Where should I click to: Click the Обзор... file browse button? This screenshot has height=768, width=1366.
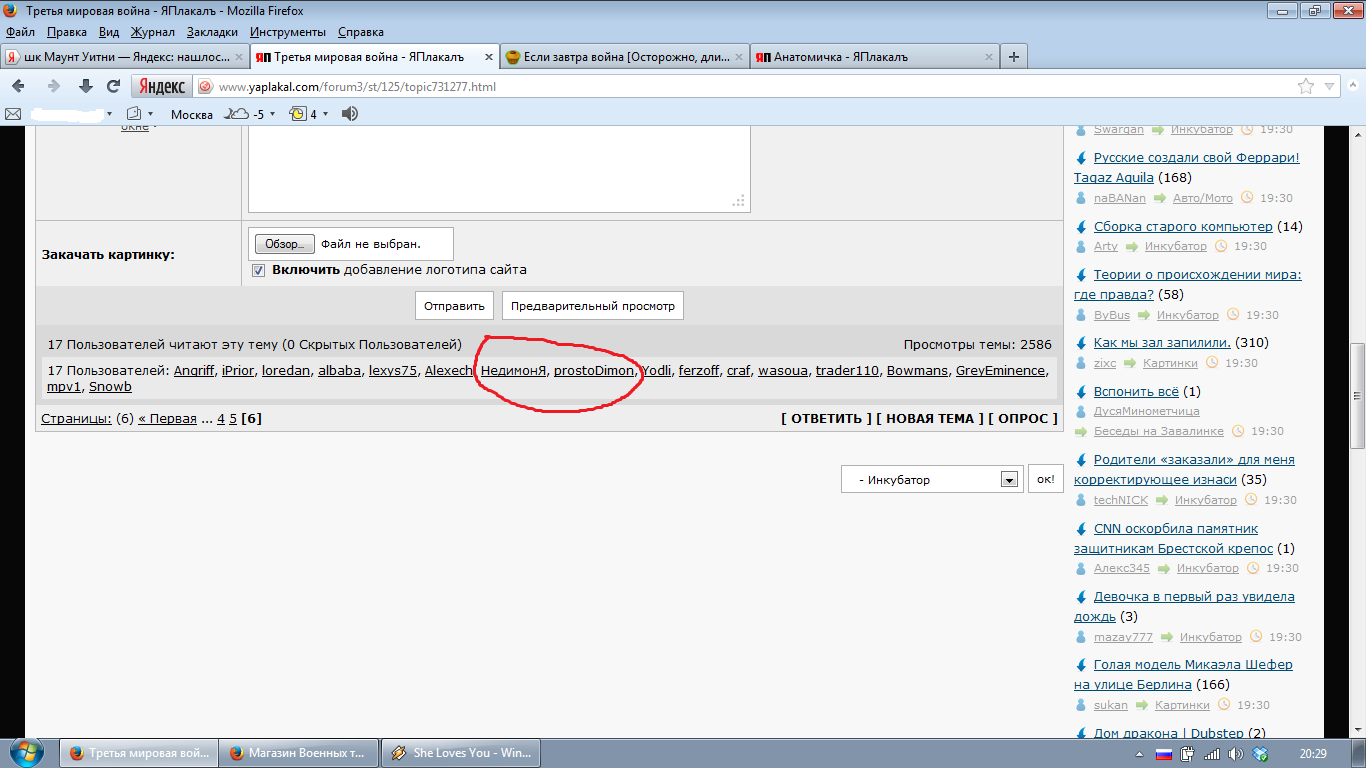(x=284, y=244)
